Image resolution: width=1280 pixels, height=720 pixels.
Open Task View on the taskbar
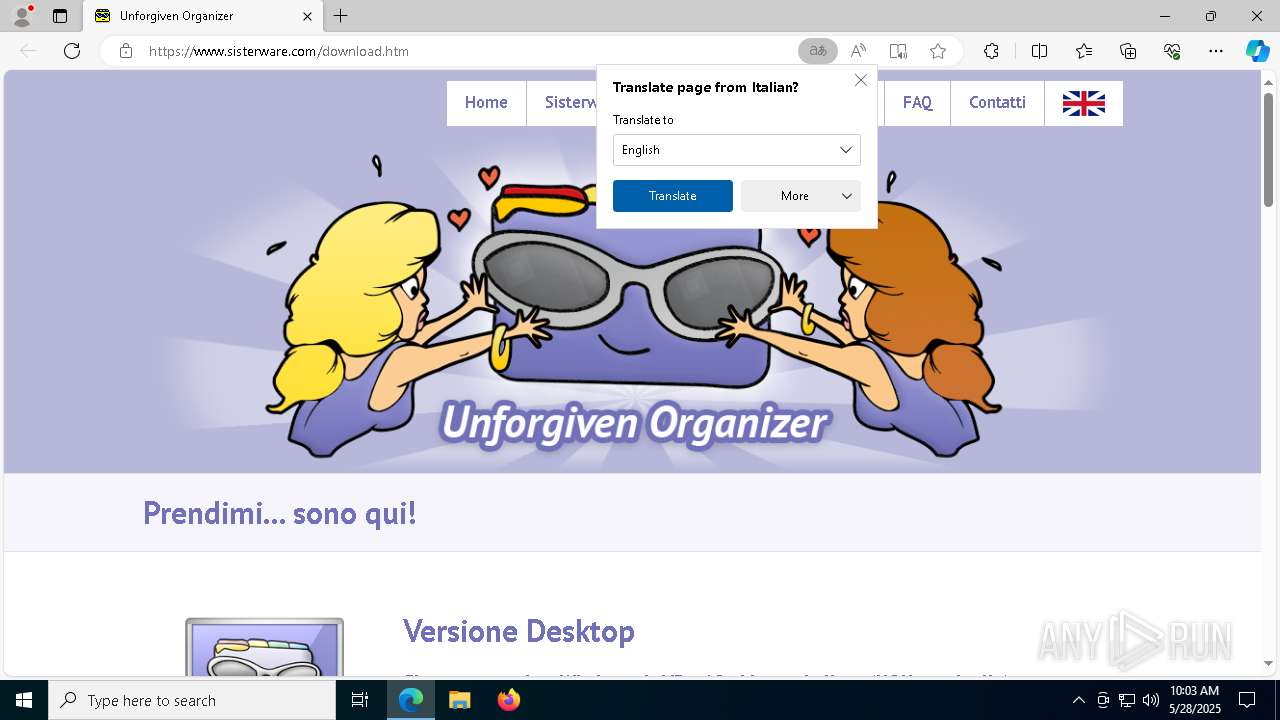[360, 700]
